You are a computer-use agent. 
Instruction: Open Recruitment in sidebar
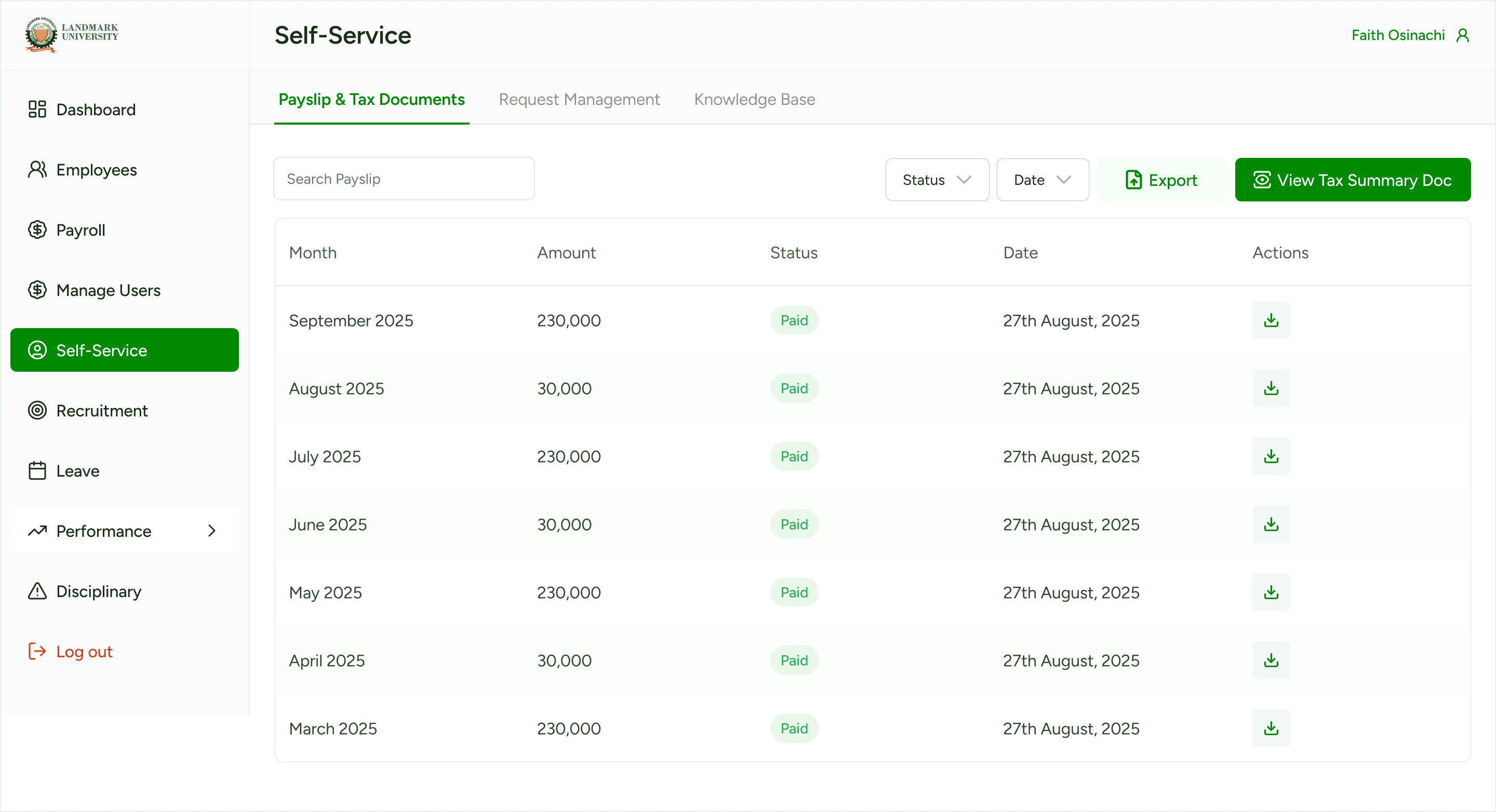pos(102,411)
